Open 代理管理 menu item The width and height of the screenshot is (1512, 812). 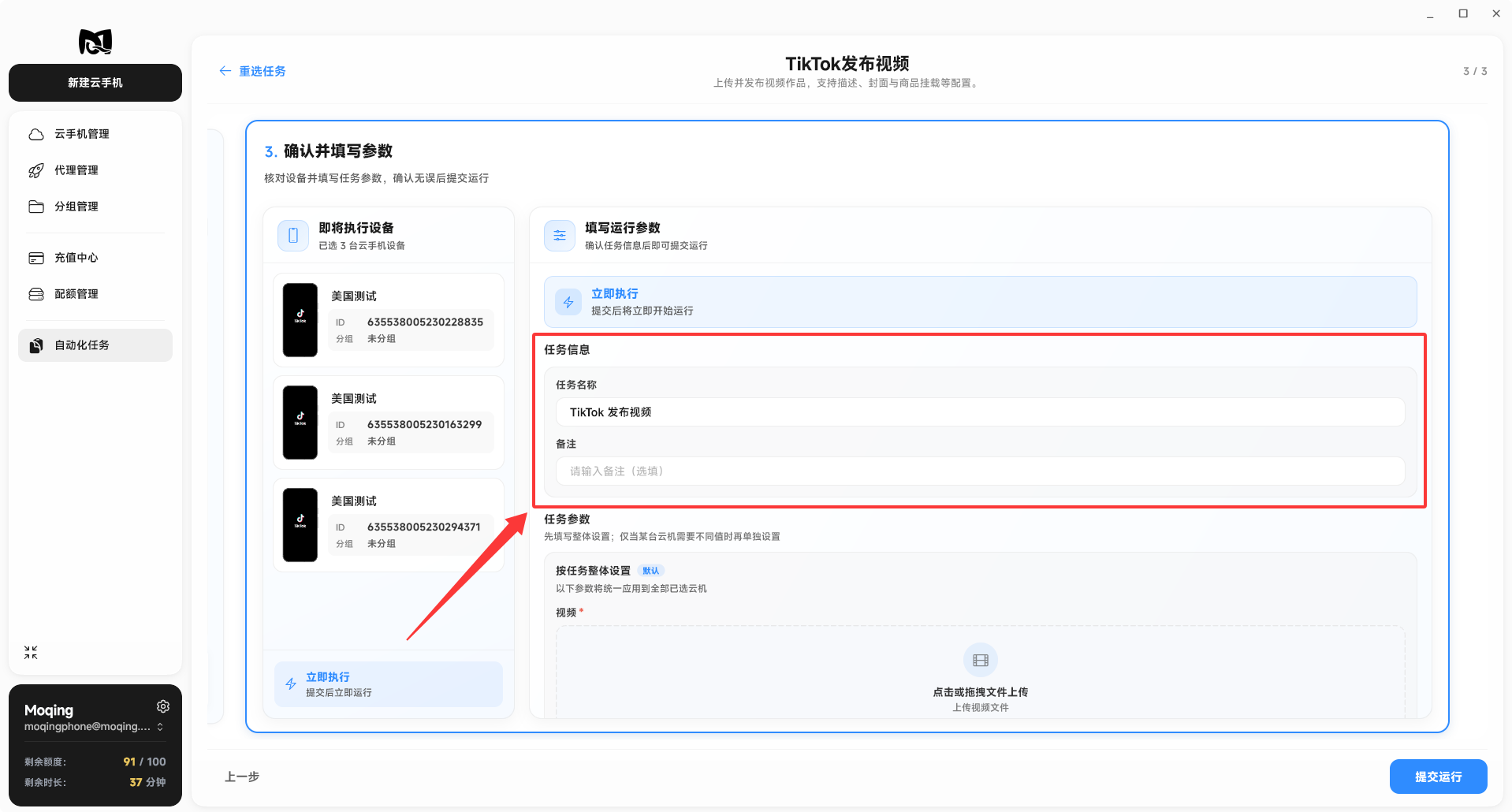(95, 170)
